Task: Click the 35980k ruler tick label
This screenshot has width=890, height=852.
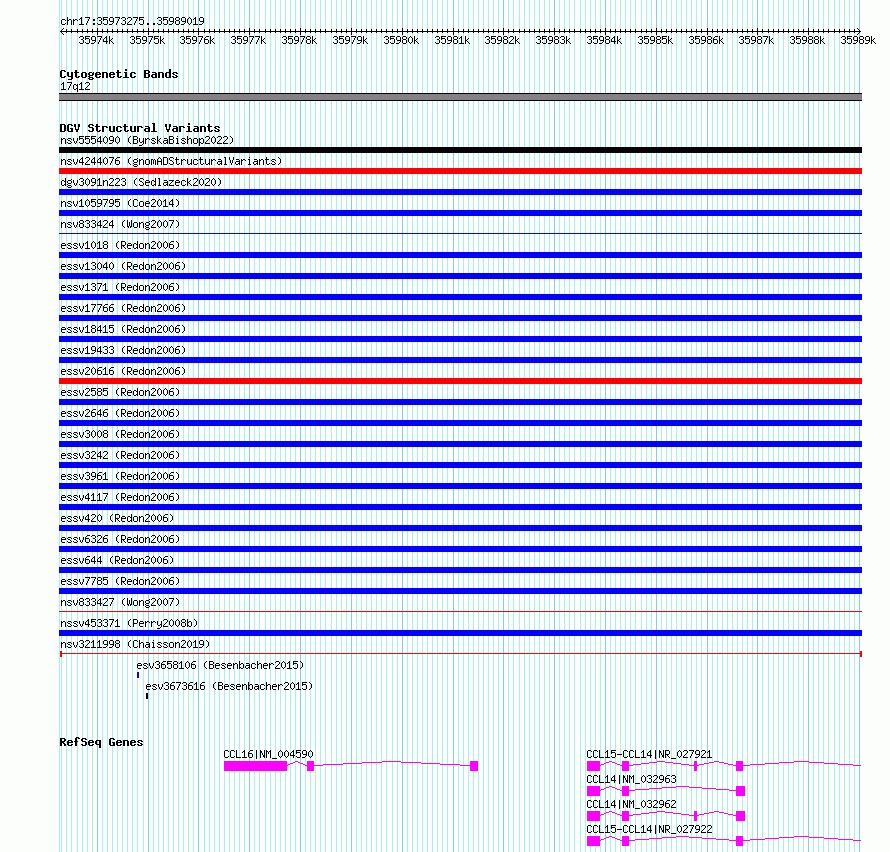Action: pyautogui.click(x=401, y=40)
